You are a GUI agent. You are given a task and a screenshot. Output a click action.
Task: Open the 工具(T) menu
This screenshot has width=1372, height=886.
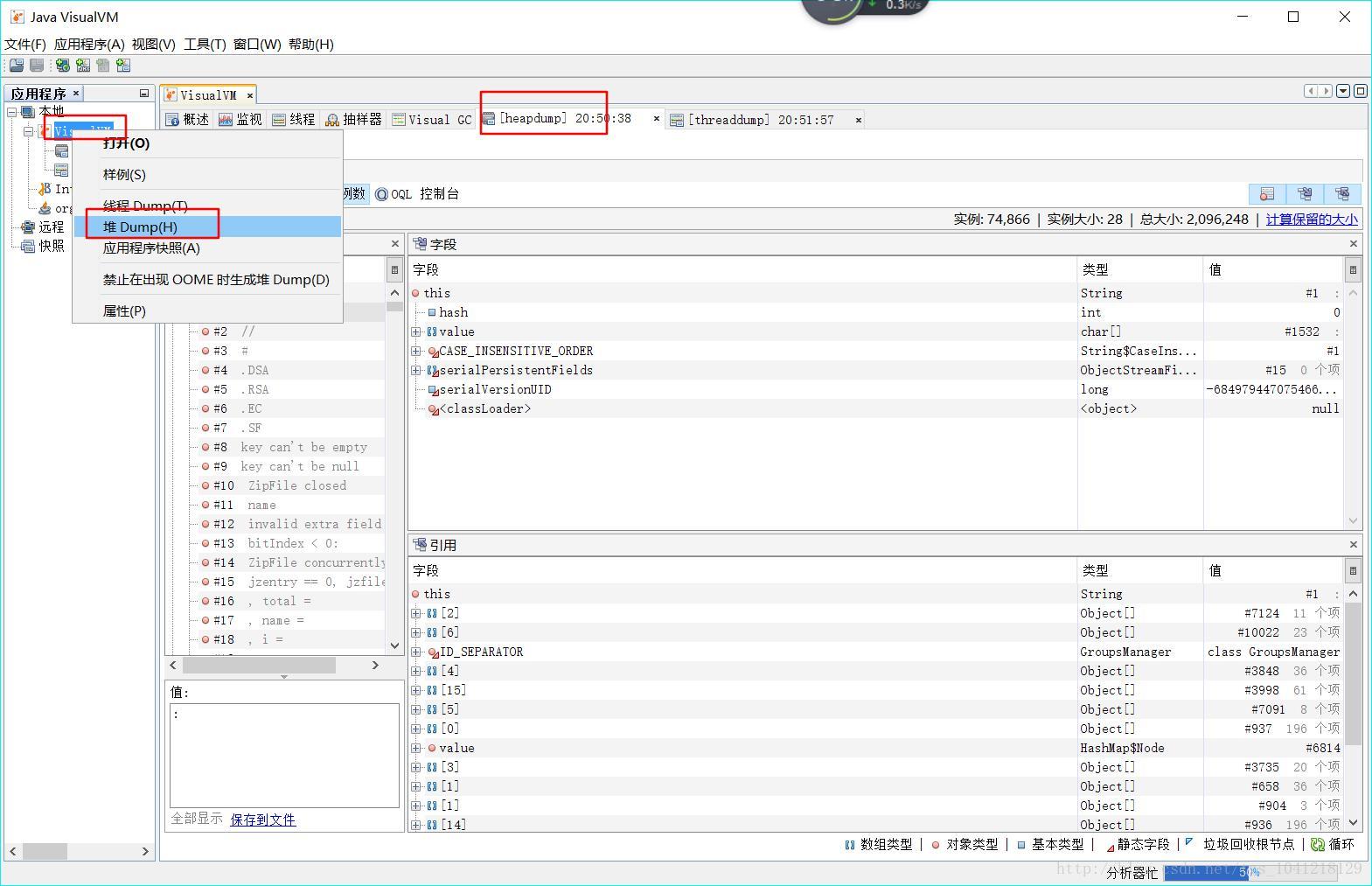click(205, 44)
